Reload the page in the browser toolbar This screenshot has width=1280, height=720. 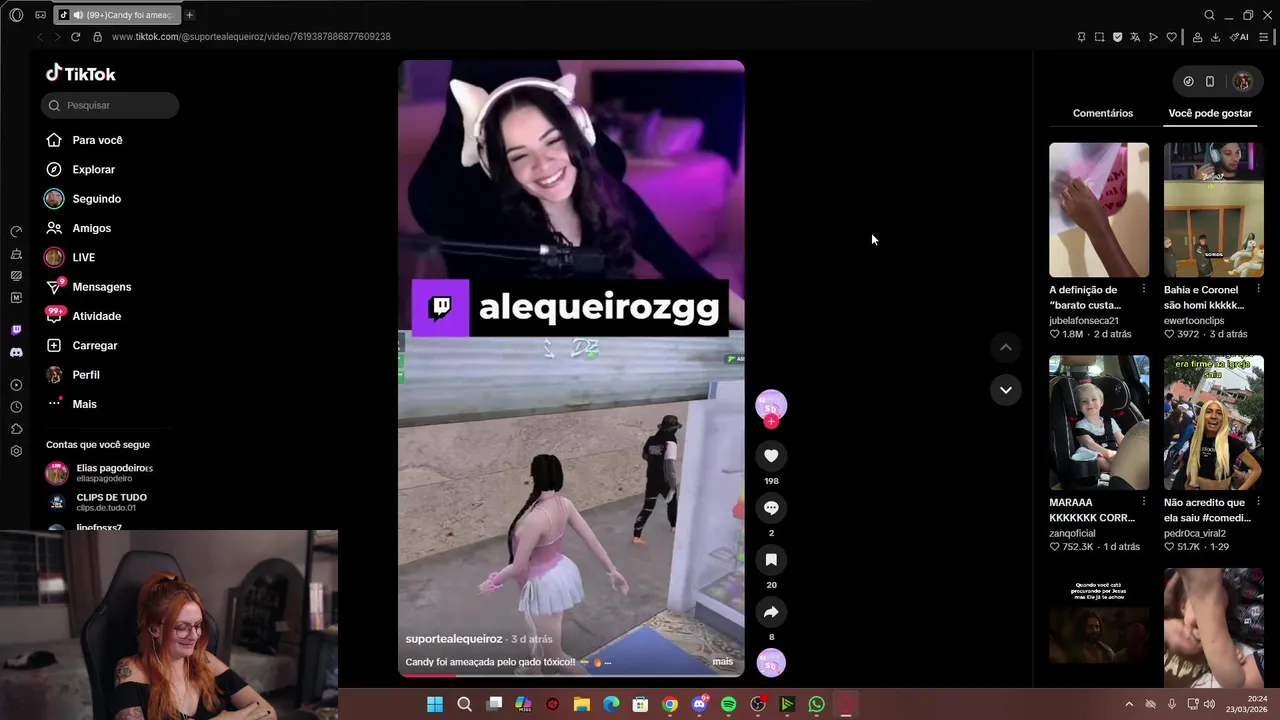click(x=75, y=37)
